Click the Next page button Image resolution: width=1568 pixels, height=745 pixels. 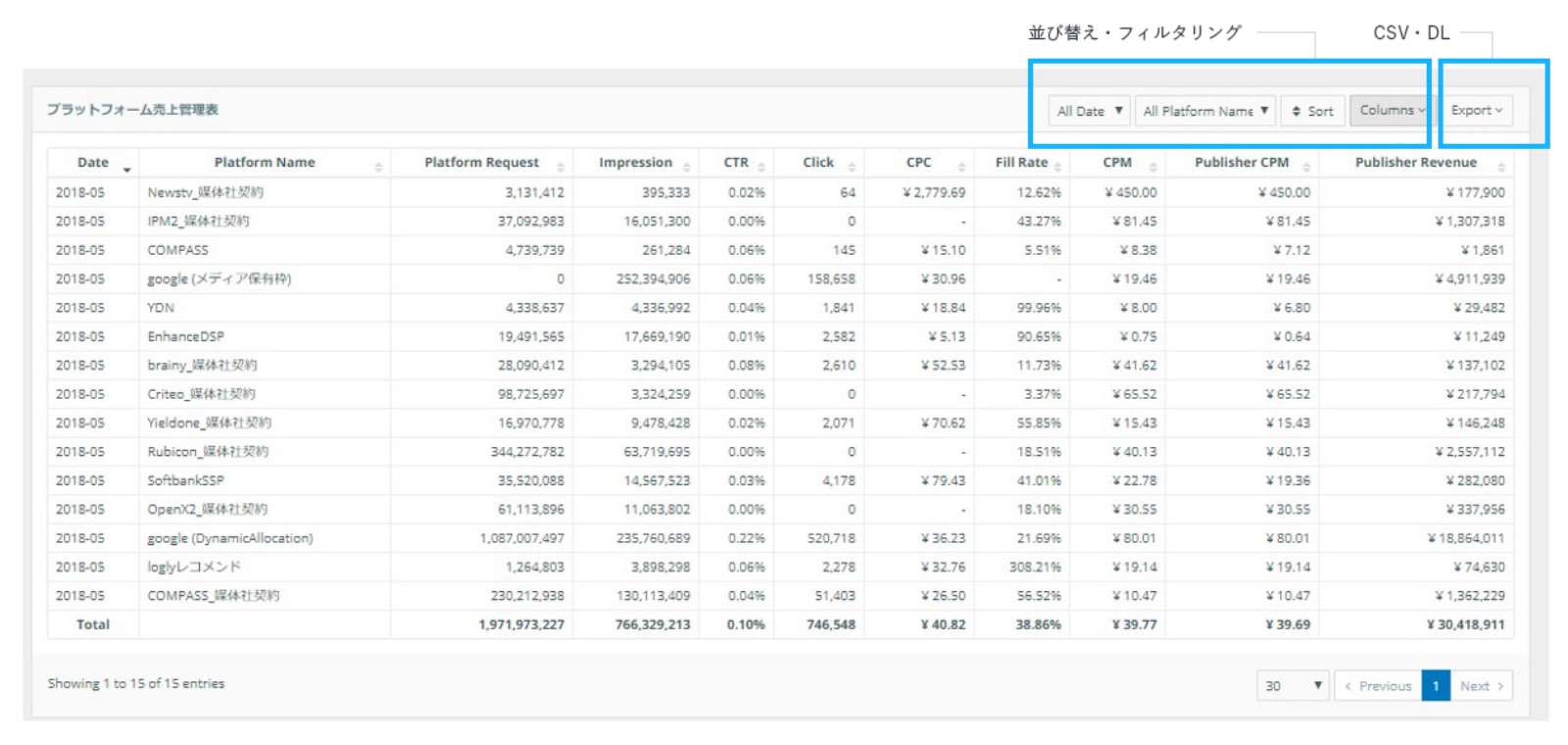(x=1481, y=686)
